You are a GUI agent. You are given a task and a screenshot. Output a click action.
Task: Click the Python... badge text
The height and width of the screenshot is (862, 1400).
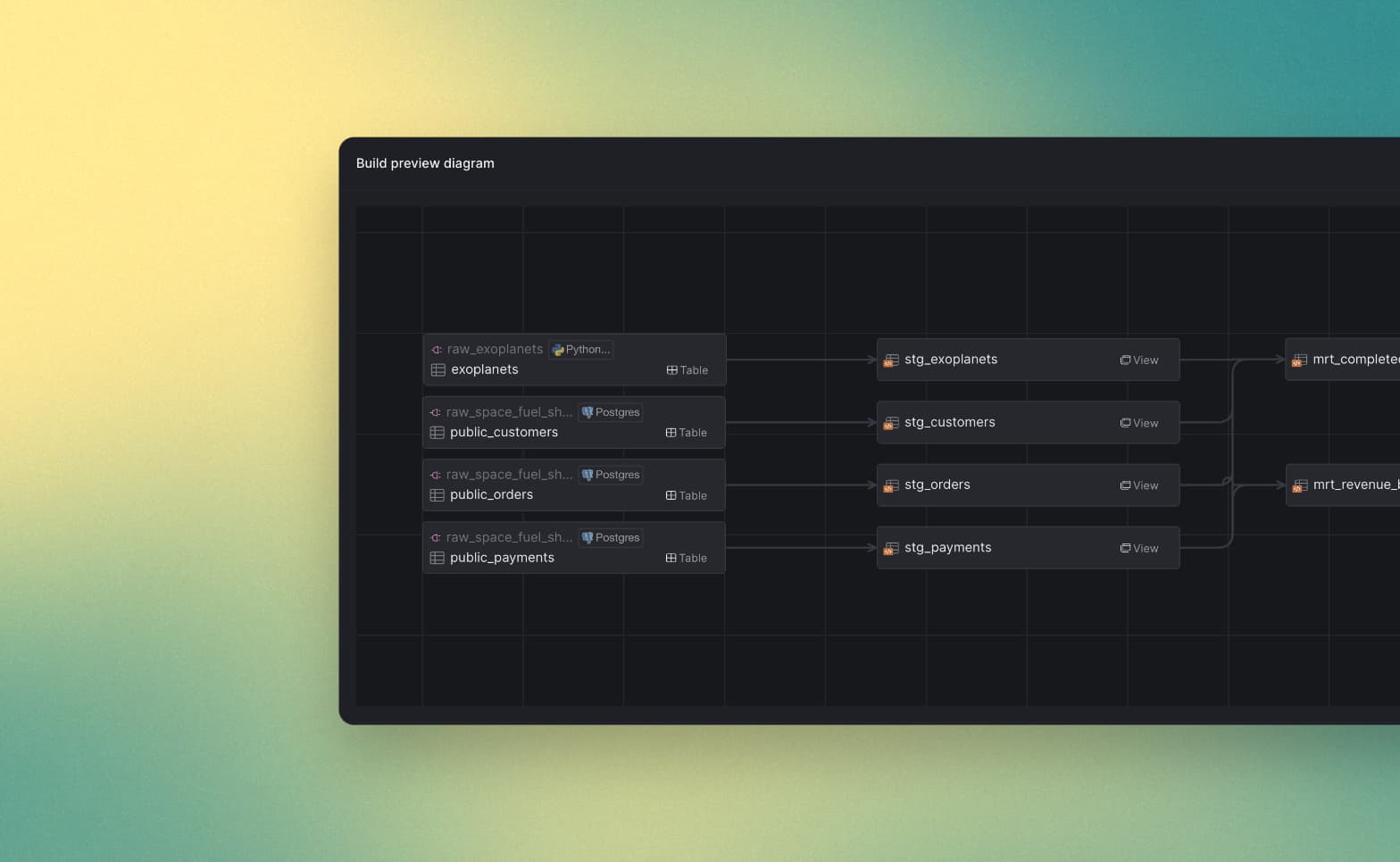(587, 350)
